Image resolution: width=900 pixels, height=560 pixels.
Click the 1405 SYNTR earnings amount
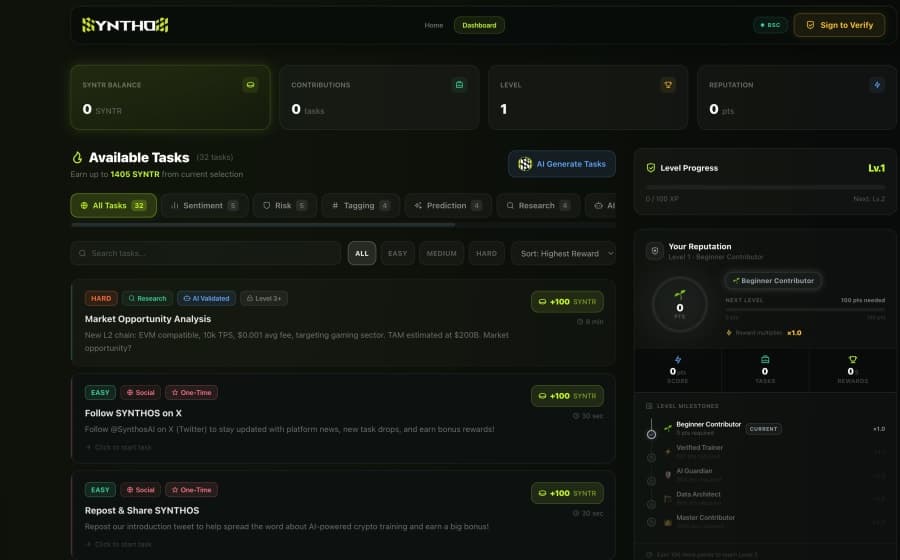click(135, 174)
